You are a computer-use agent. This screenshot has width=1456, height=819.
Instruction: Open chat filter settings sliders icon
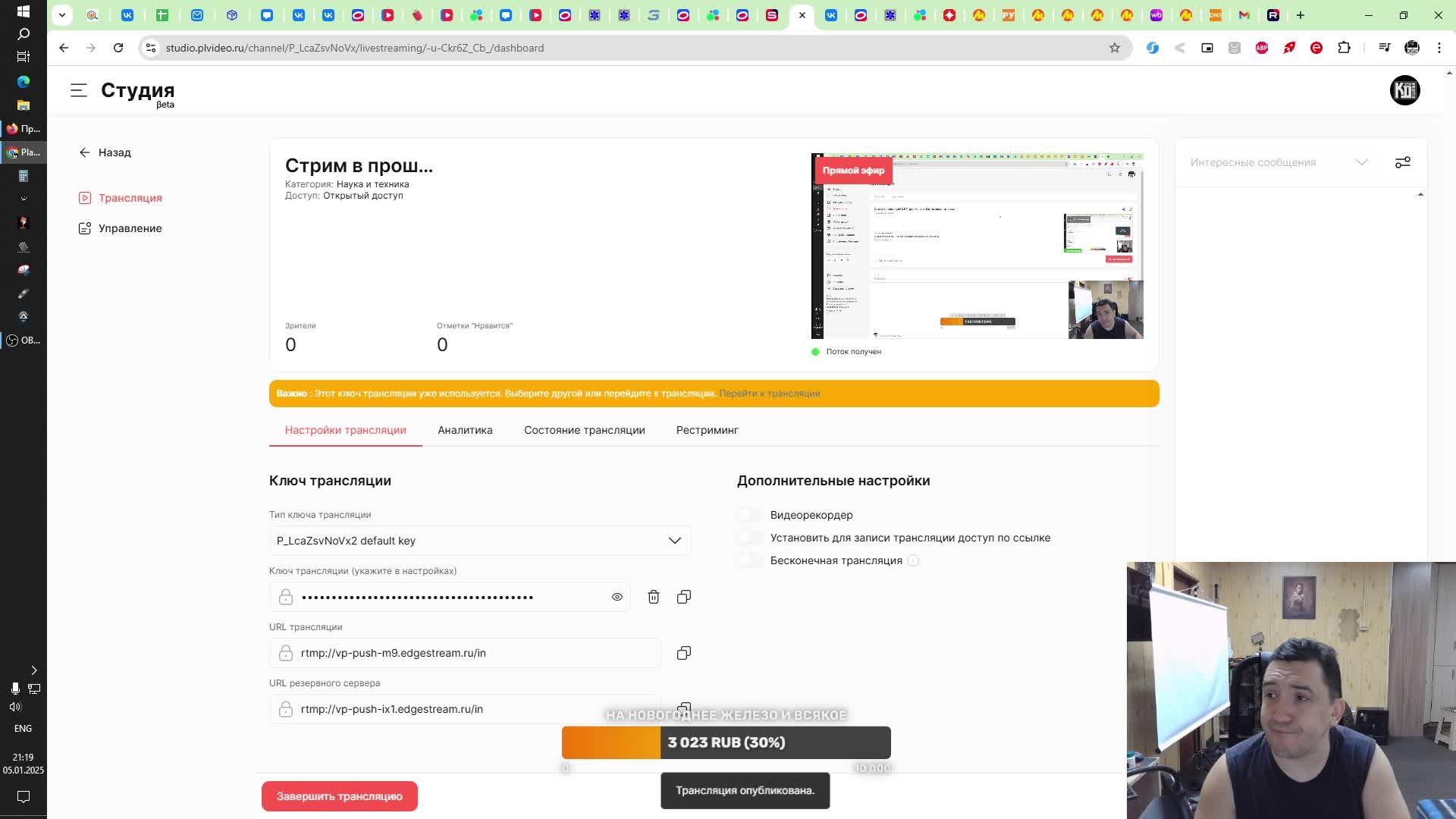[1402, 162]
